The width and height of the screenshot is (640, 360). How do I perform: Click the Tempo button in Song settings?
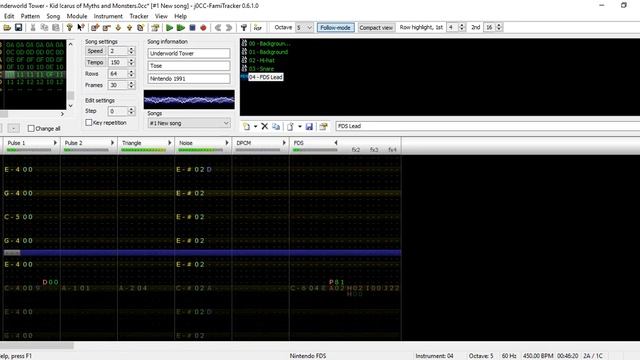(x=95, y=62)
